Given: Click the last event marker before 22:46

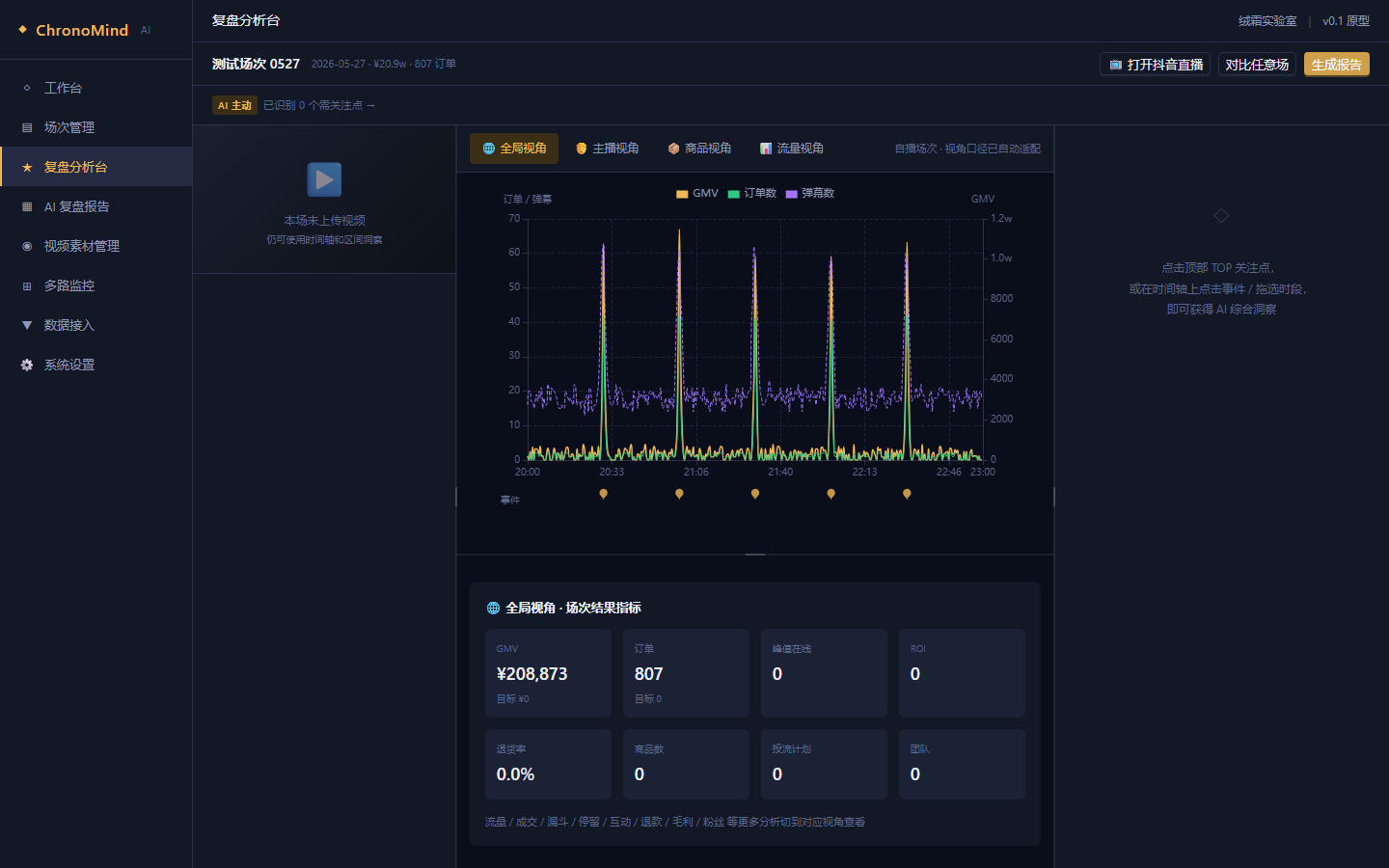Looking at the screenshot, I should [907, 494].
